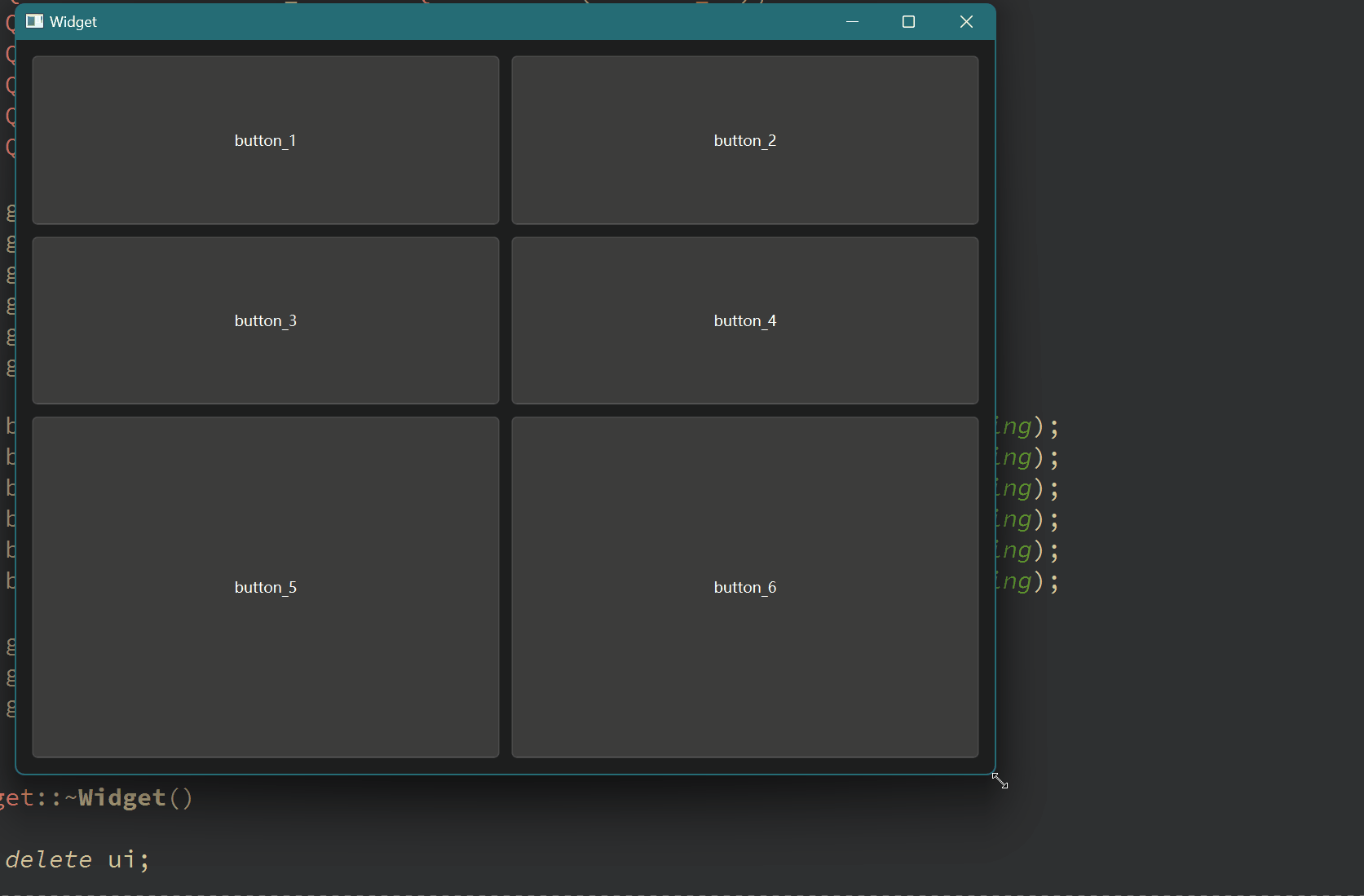Click the empty editor area right of the window

pos(1182,245)
